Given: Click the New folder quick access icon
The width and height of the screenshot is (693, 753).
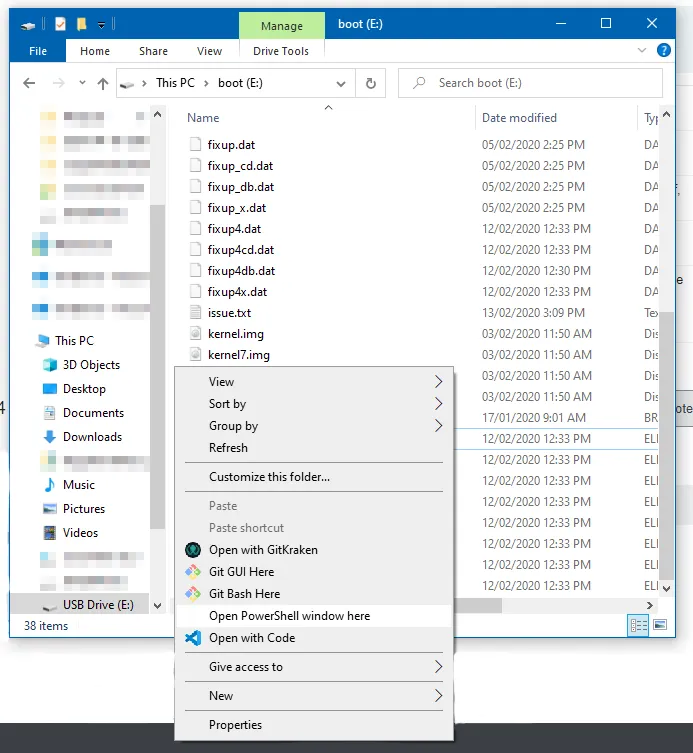Looking at the screenshot, I should 82,24.
